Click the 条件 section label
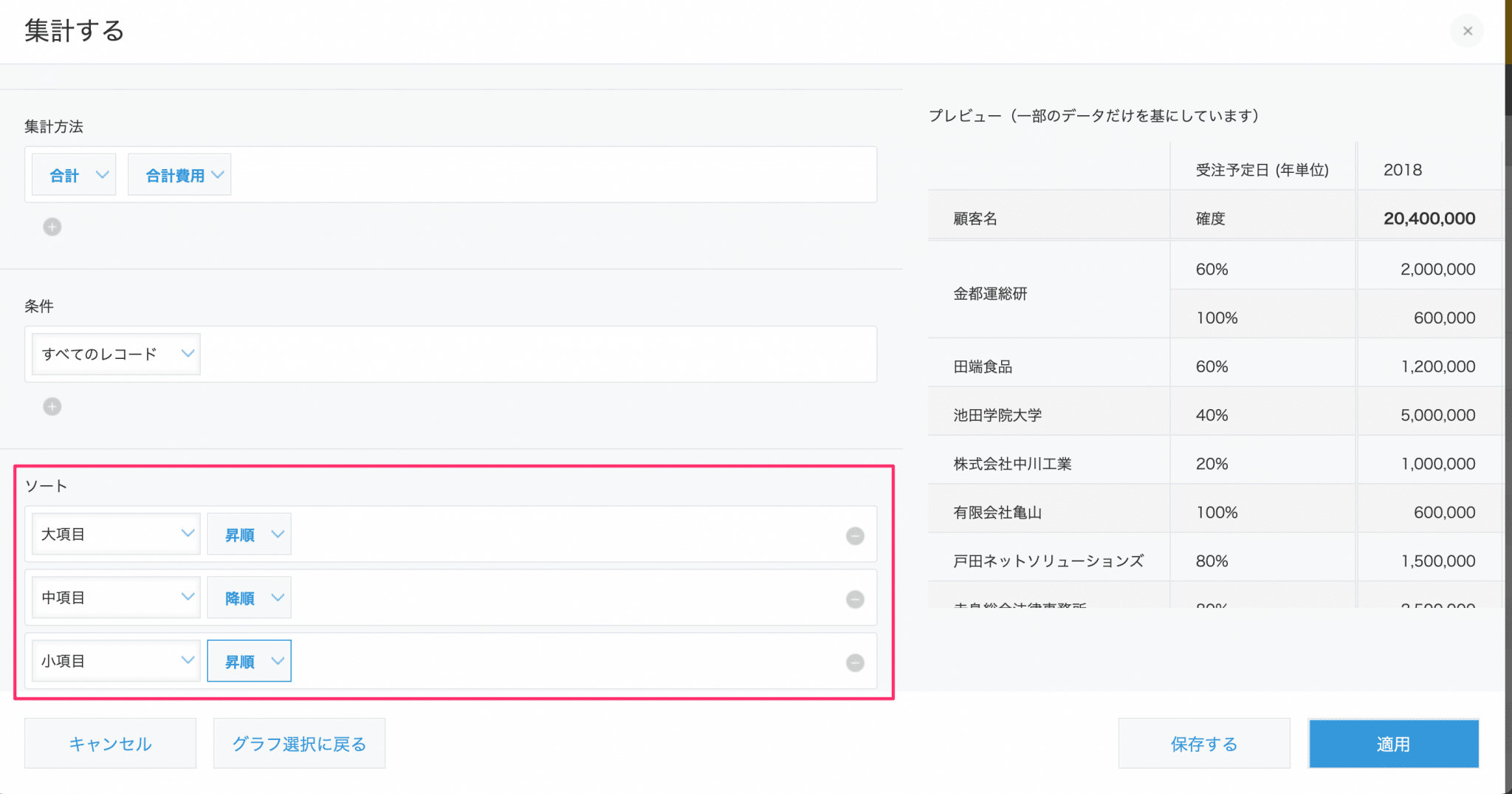The image size is (1512, 794). tap(39, 307)
